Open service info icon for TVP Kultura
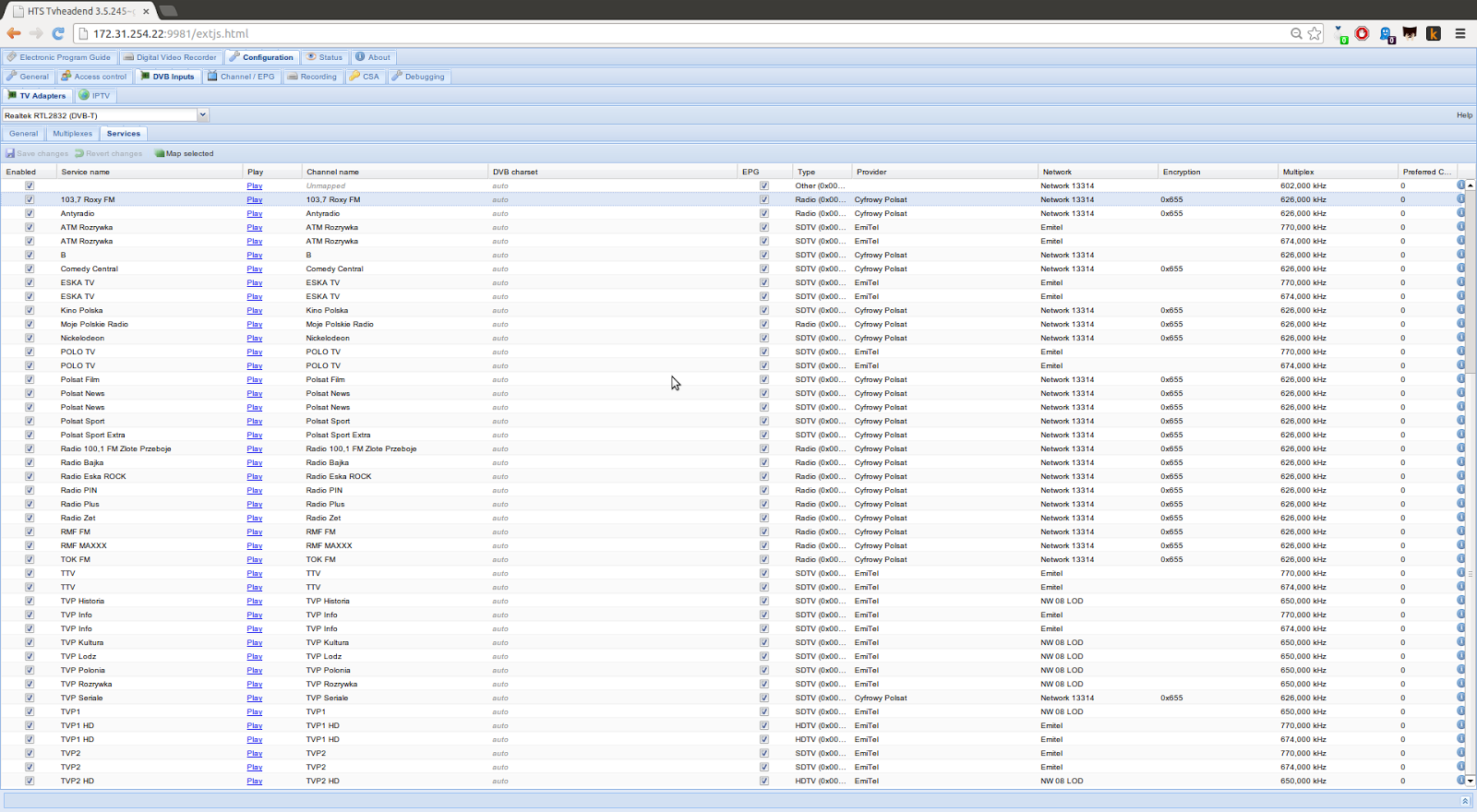The image size is (1477, 812). (1460, 642)
